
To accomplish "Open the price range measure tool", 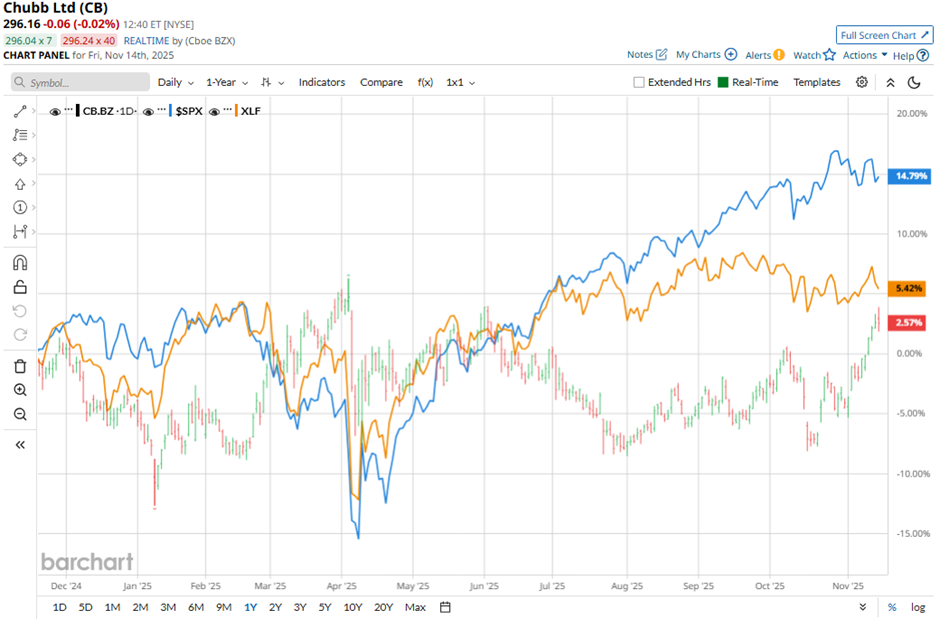I will pos(20,231).
